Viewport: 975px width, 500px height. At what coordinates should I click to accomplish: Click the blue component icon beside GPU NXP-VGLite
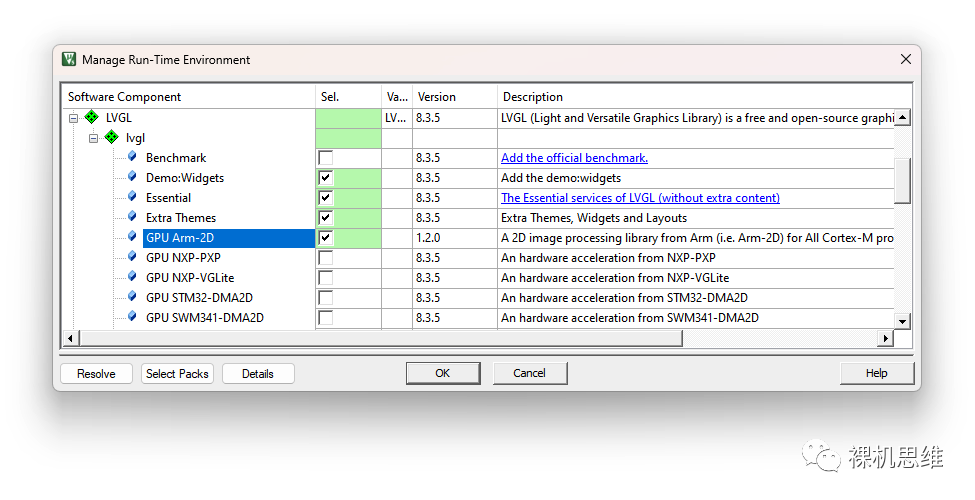(132, 276)
